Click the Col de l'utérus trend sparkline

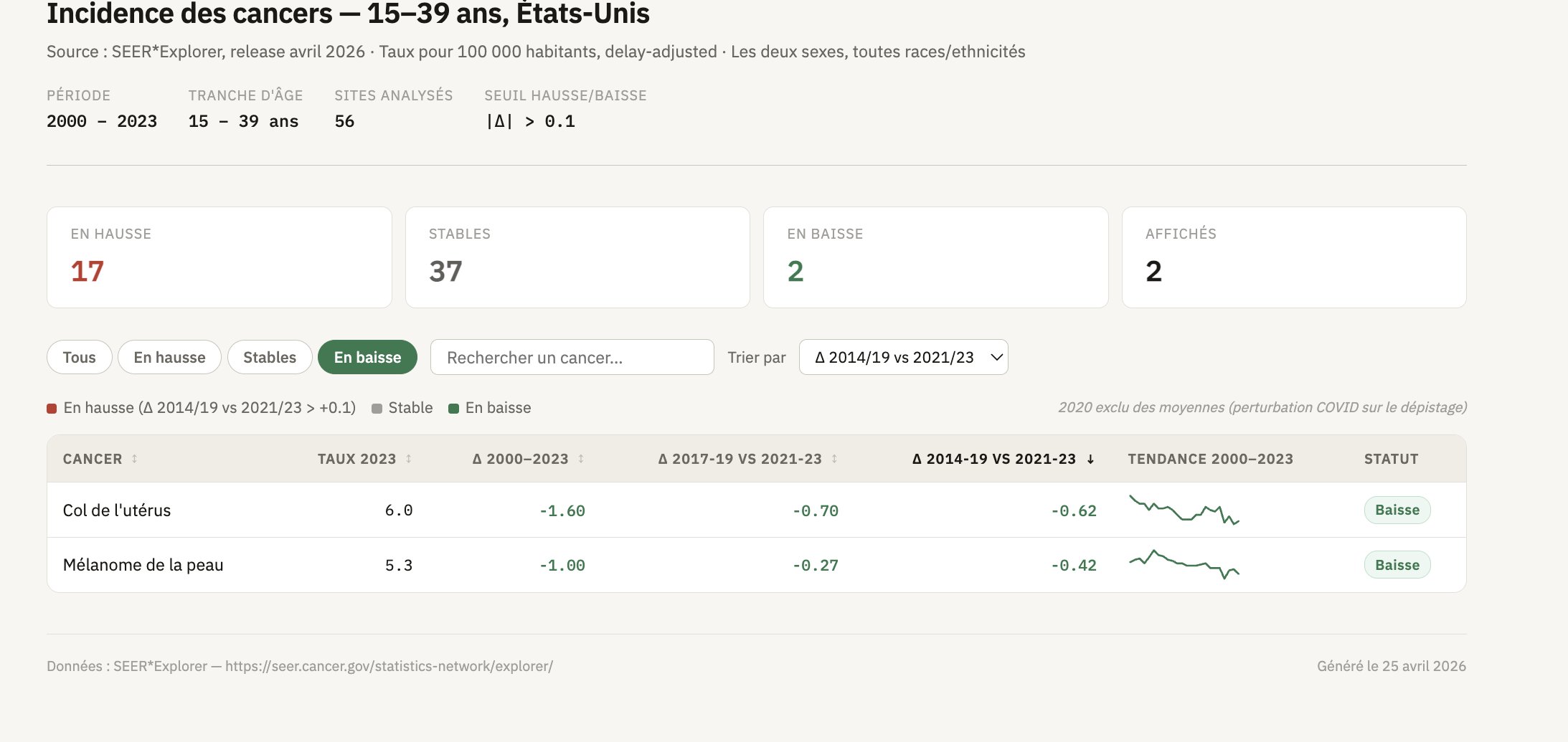click(x=1184, y=510)
